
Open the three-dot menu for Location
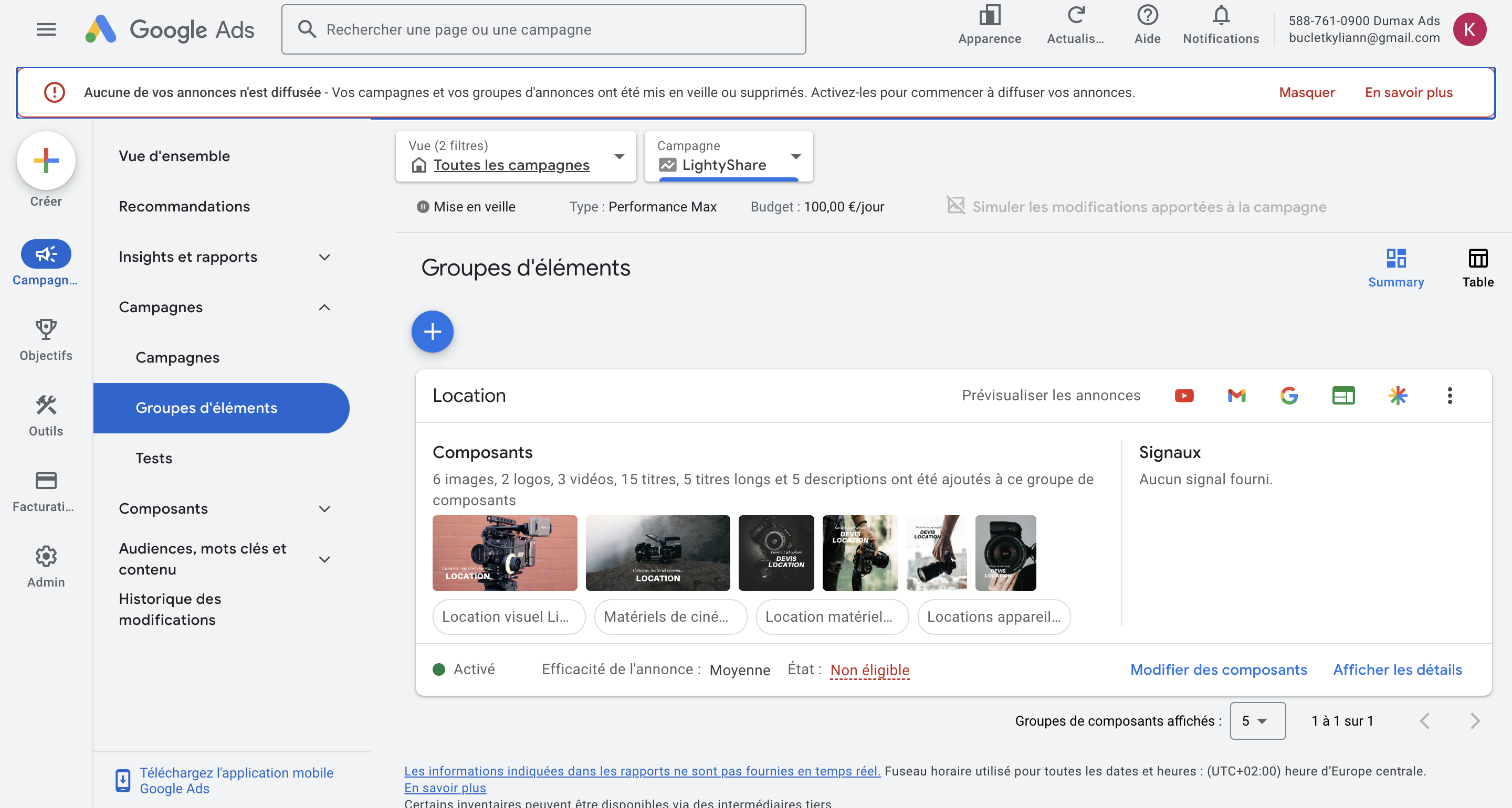point(1449,396)
